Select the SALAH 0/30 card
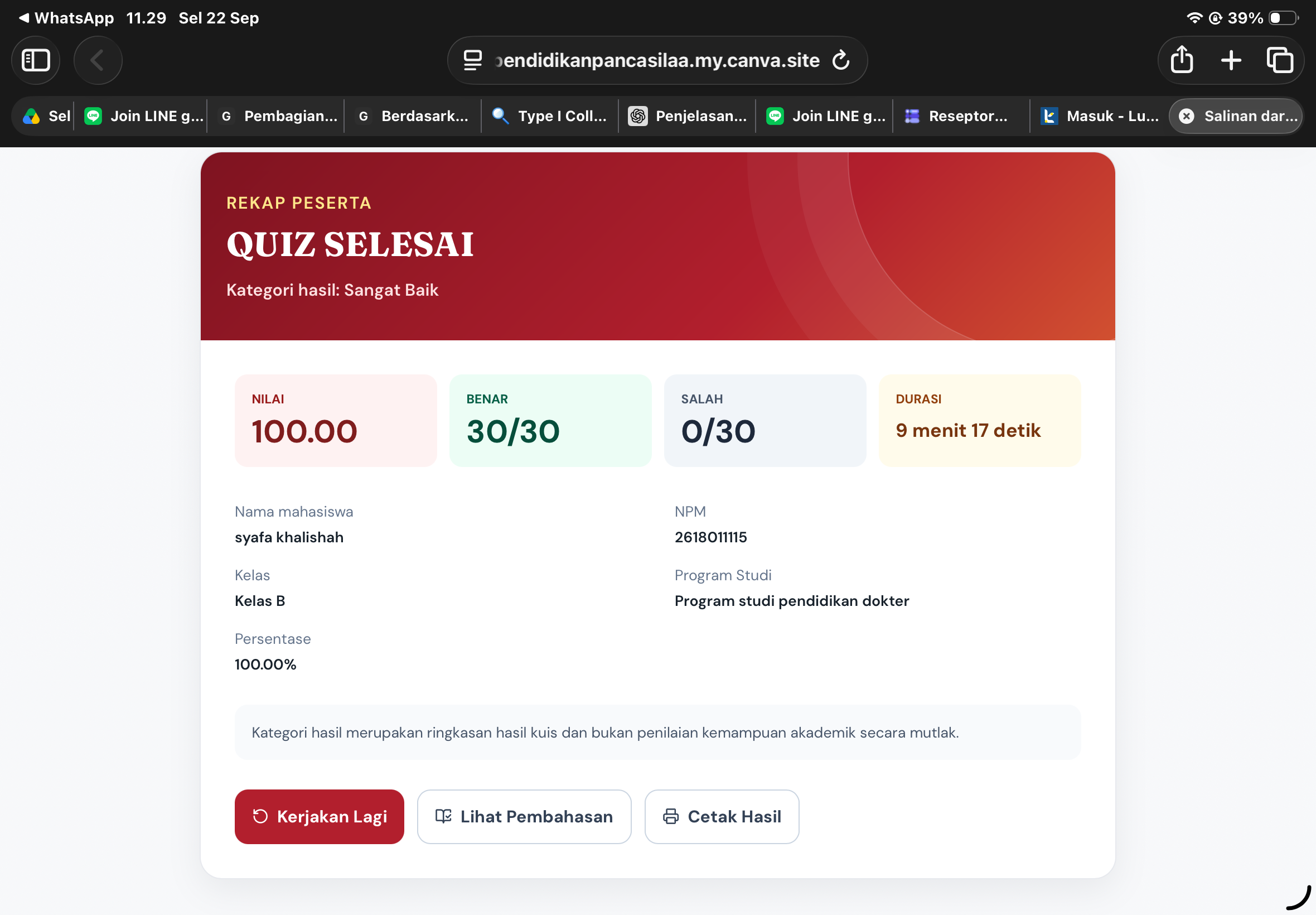The width and height of the screenshot is (1316, 915). 765,420
